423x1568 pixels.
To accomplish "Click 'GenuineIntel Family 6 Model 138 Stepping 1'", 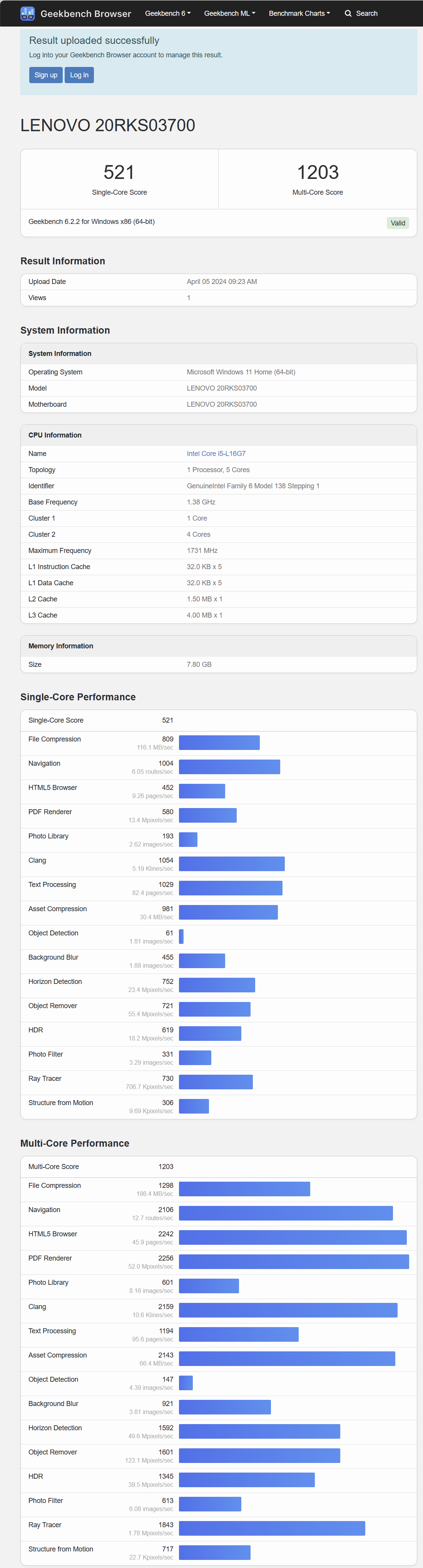I will click(x=253, y=486).
